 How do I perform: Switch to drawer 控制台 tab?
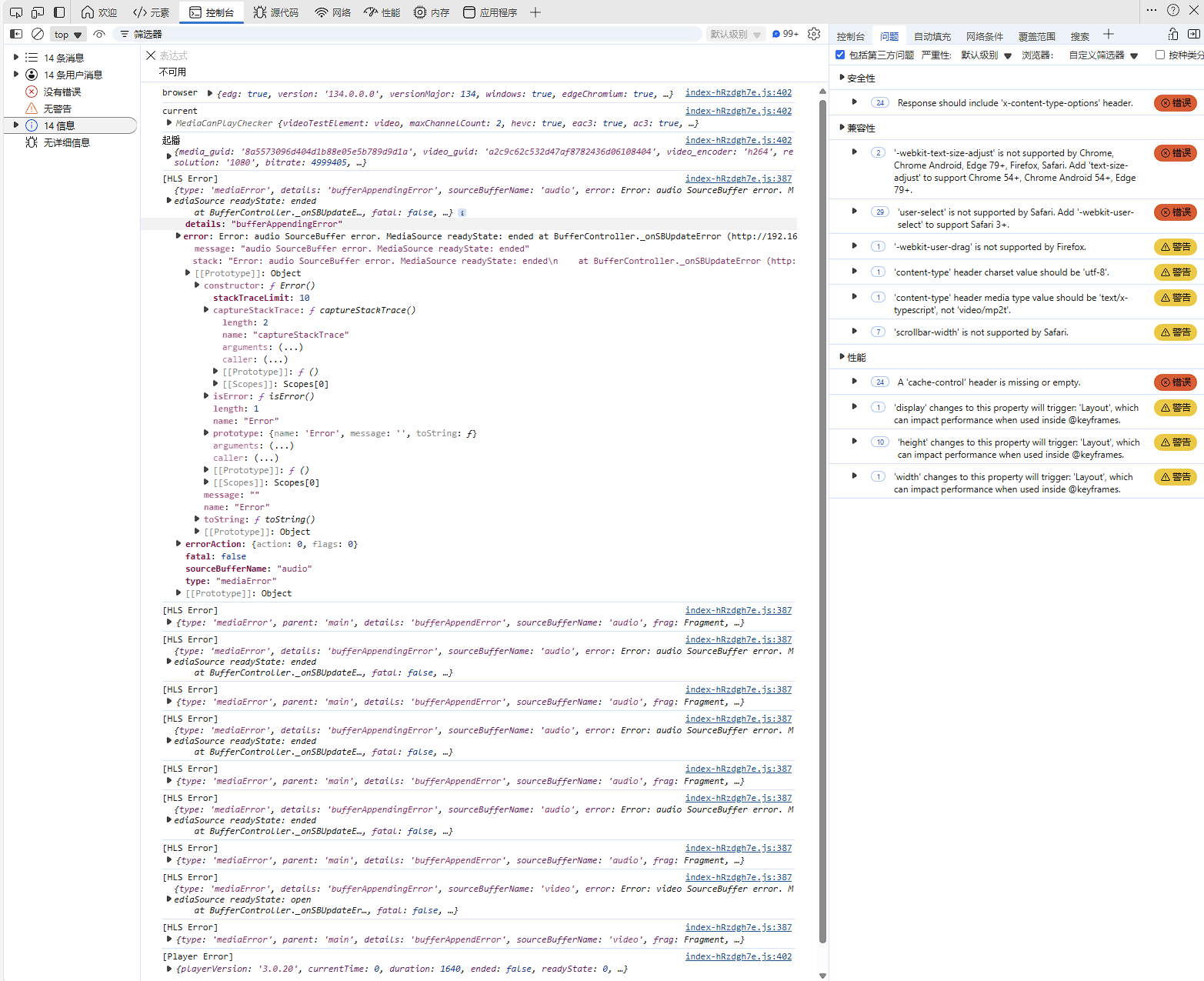tap(851, 36)
